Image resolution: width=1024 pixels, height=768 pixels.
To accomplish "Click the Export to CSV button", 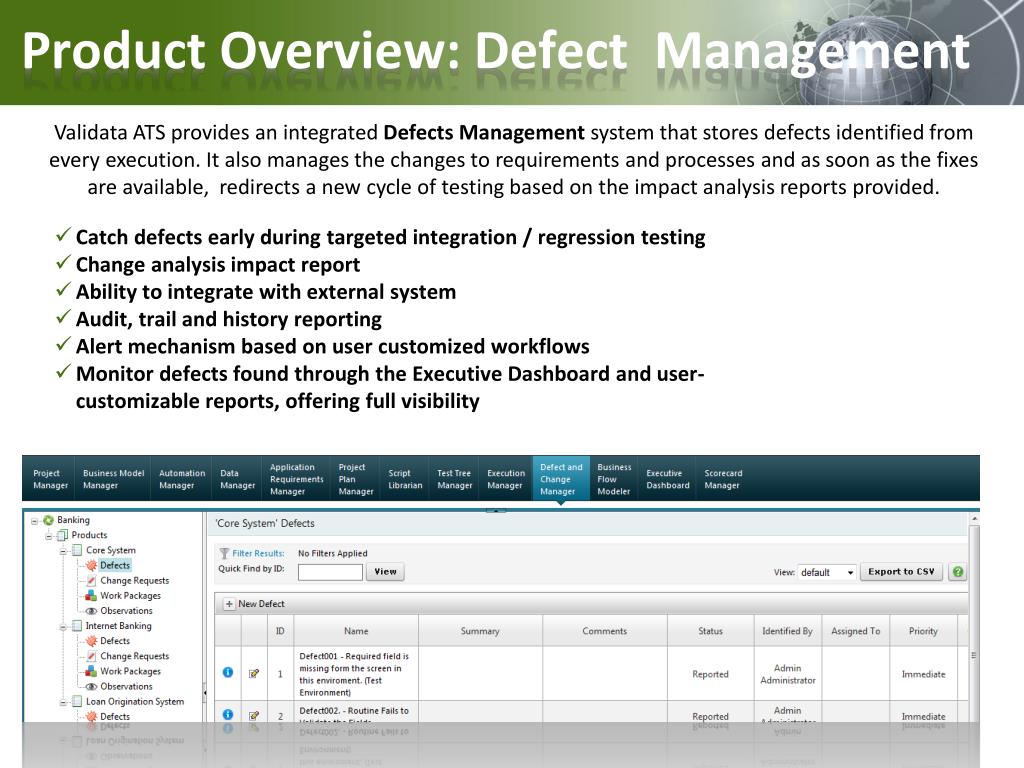I will point(901,572).
